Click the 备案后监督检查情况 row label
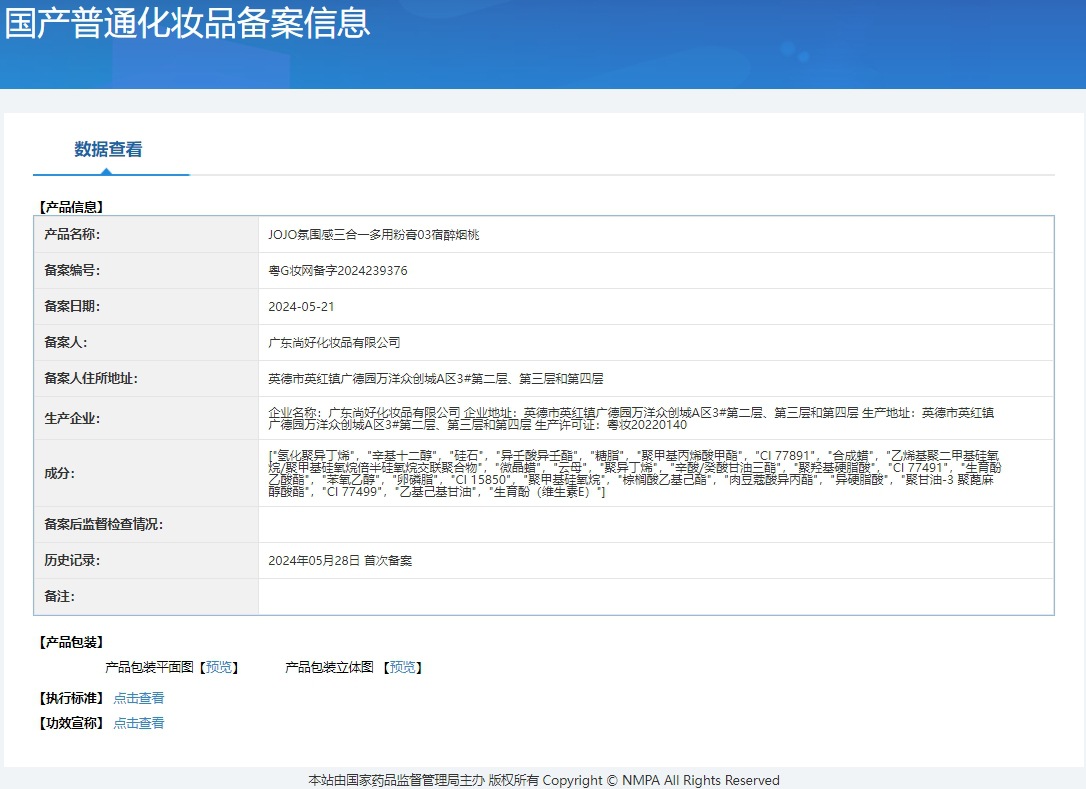 point(104,524)
